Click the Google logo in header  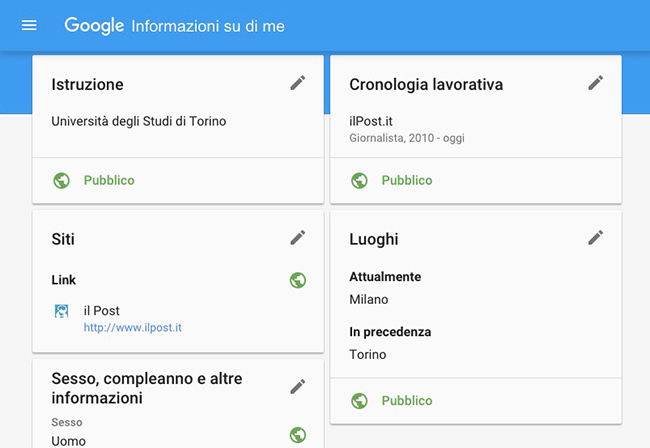click(x=94, y=25)
